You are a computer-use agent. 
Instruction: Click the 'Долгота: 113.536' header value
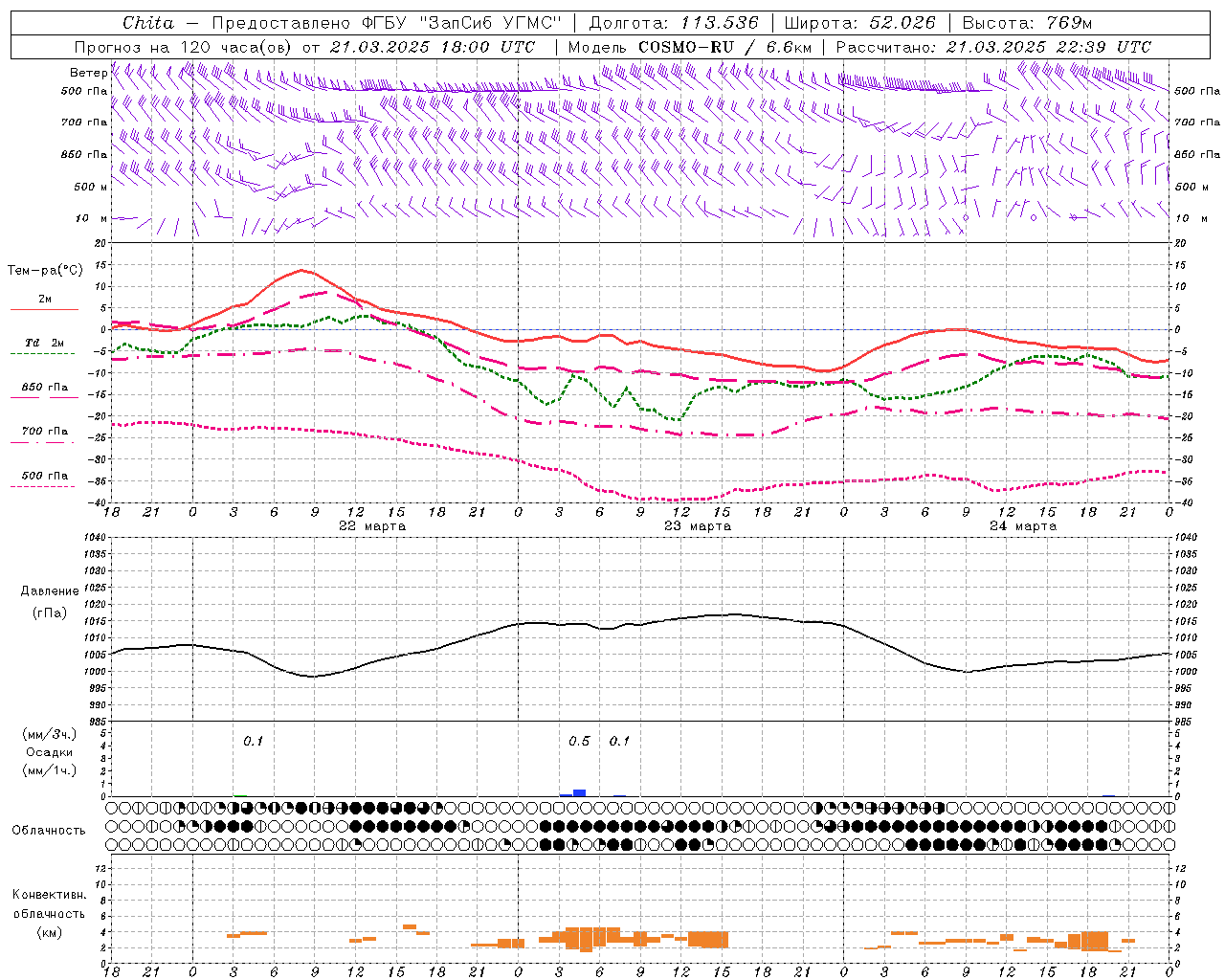(674, 23)
